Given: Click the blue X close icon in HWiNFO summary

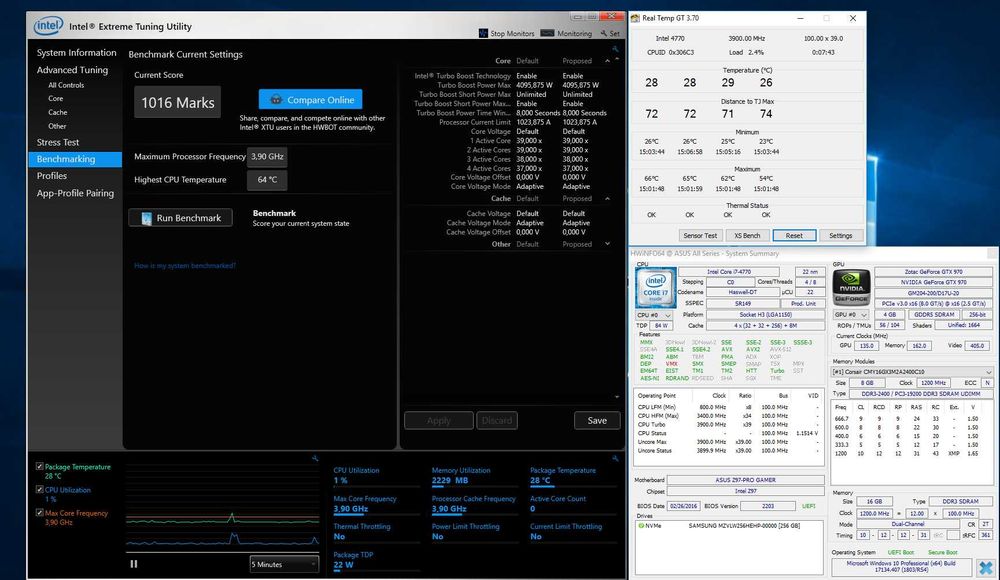Looking at the screenshot, I should click(x=986, y=567).
